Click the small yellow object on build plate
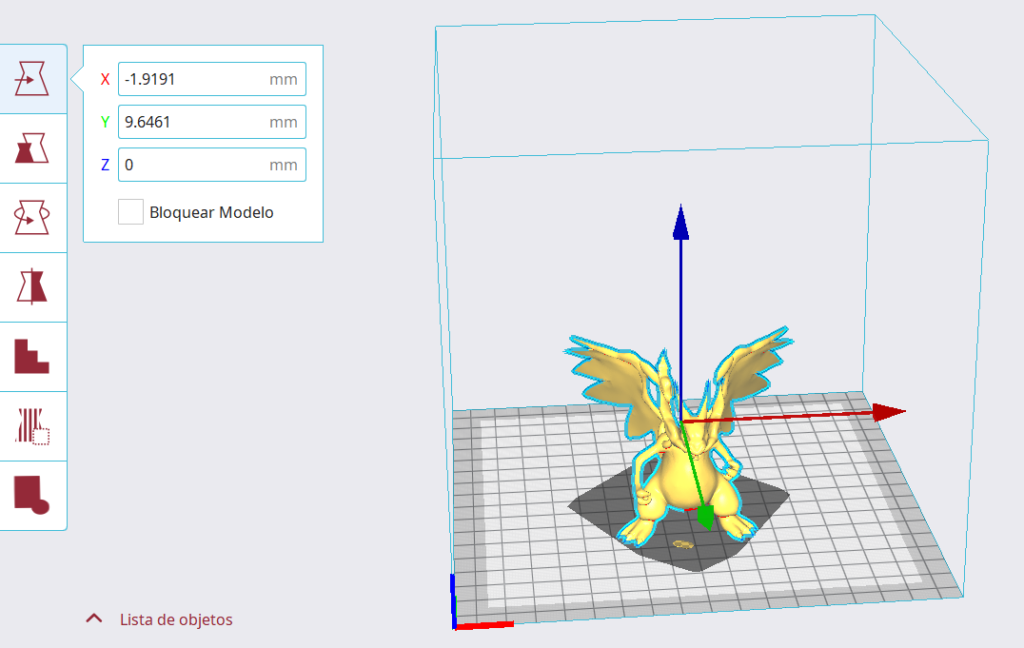1024x648 pixels. tap(684, 544)
